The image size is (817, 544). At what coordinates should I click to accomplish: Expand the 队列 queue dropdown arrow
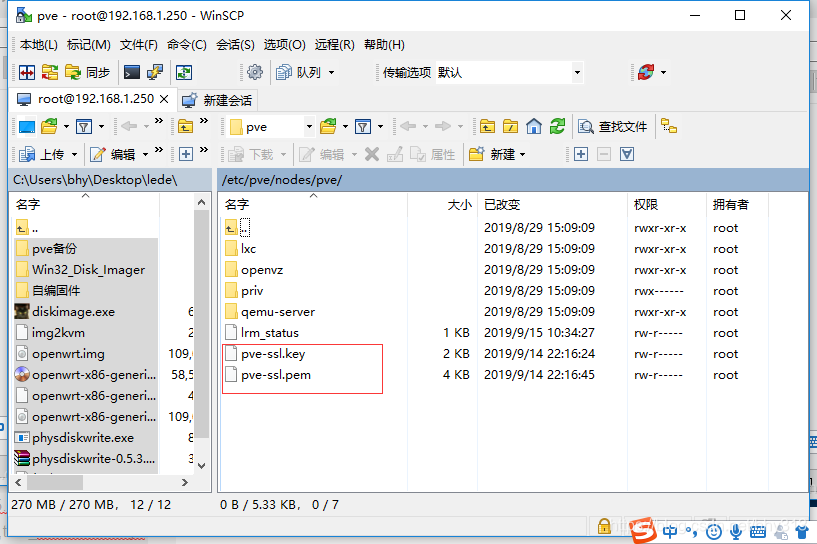331,72
